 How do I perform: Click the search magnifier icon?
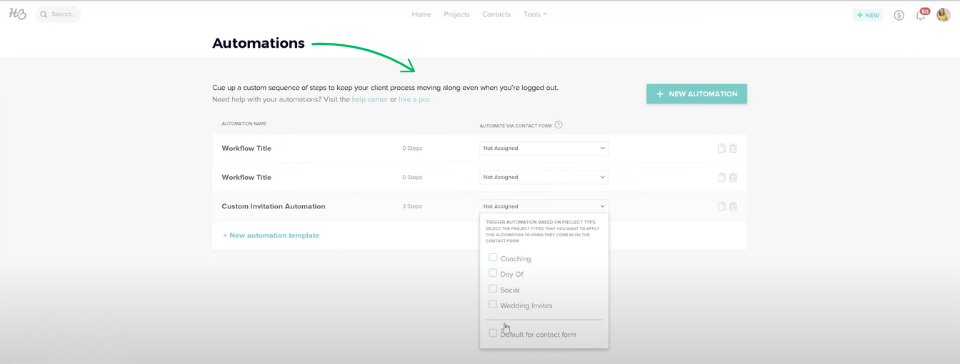(x=44, y=14)
